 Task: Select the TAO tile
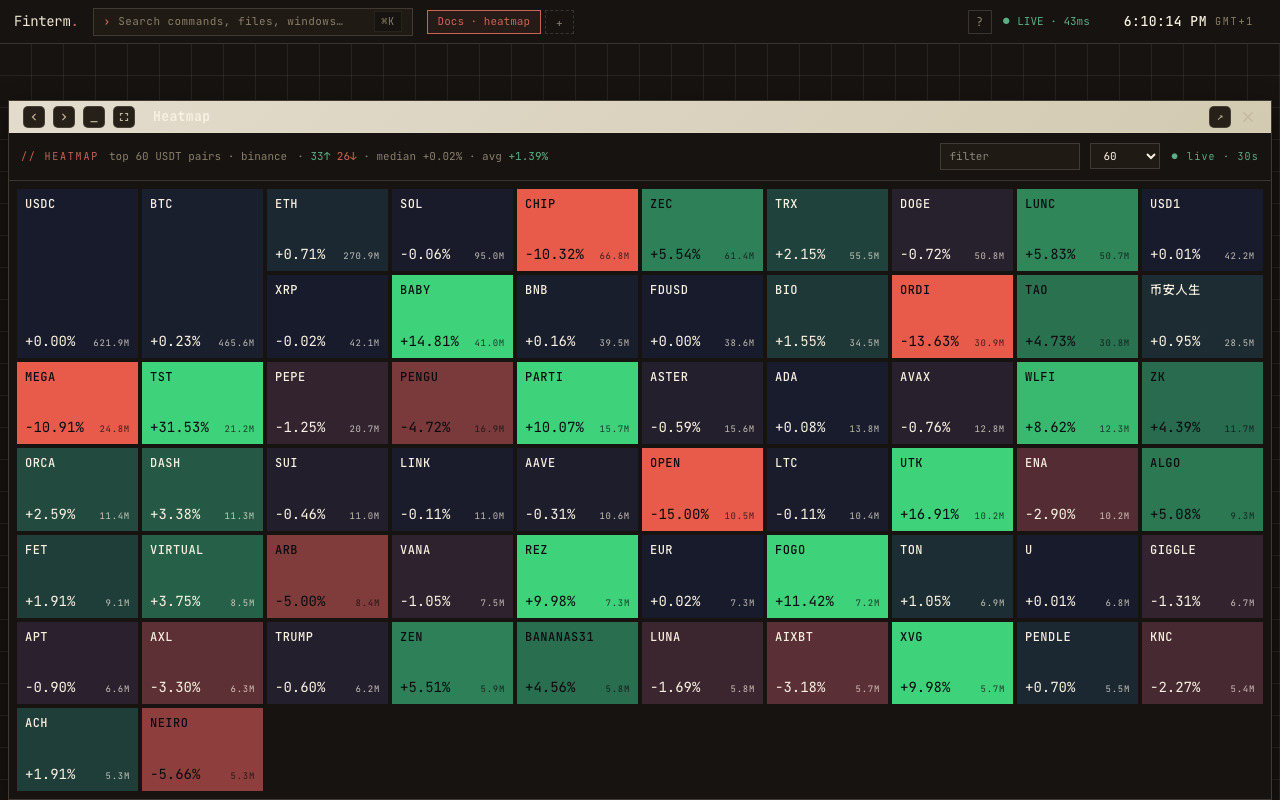[x=1077, y=316]
